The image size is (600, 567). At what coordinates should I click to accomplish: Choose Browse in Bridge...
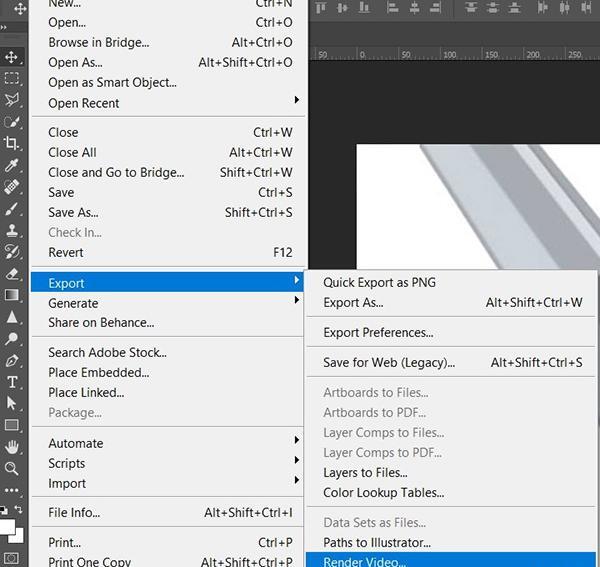tap(168, 42)
